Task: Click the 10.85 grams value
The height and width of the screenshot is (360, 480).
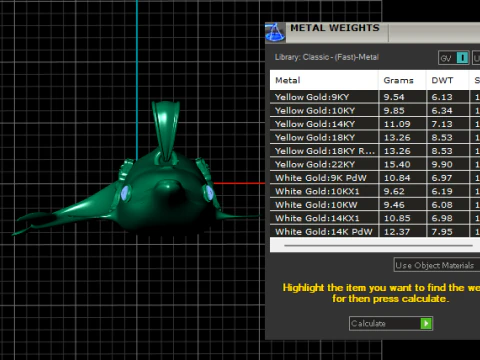Action: (397, 218)
